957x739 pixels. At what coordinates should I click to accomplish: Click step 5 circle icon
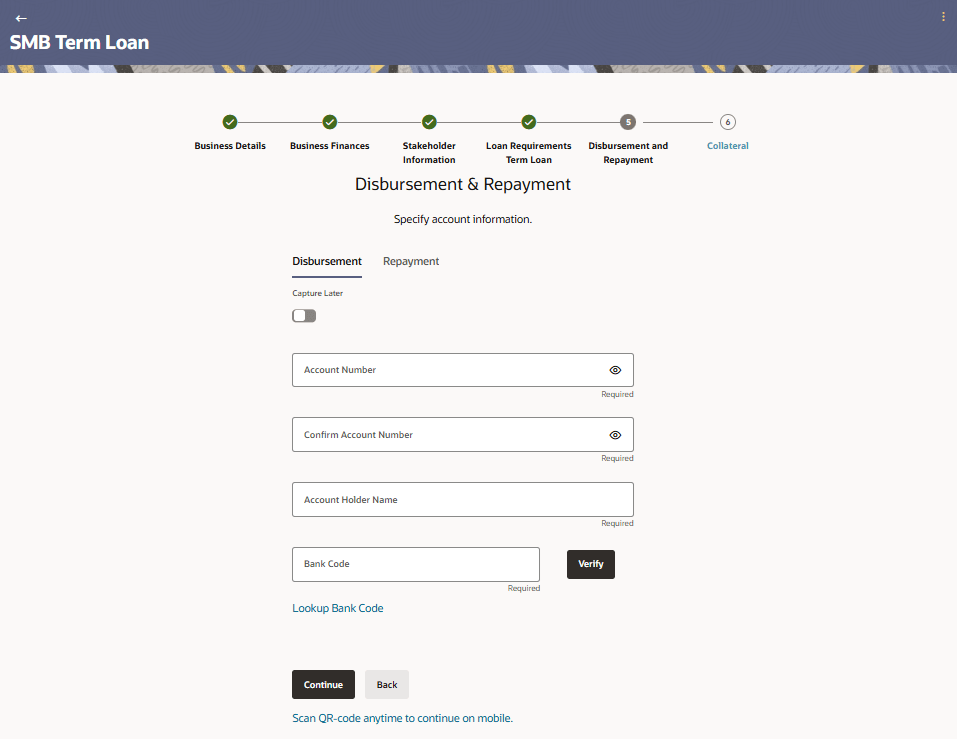click(x=628, y=122)
